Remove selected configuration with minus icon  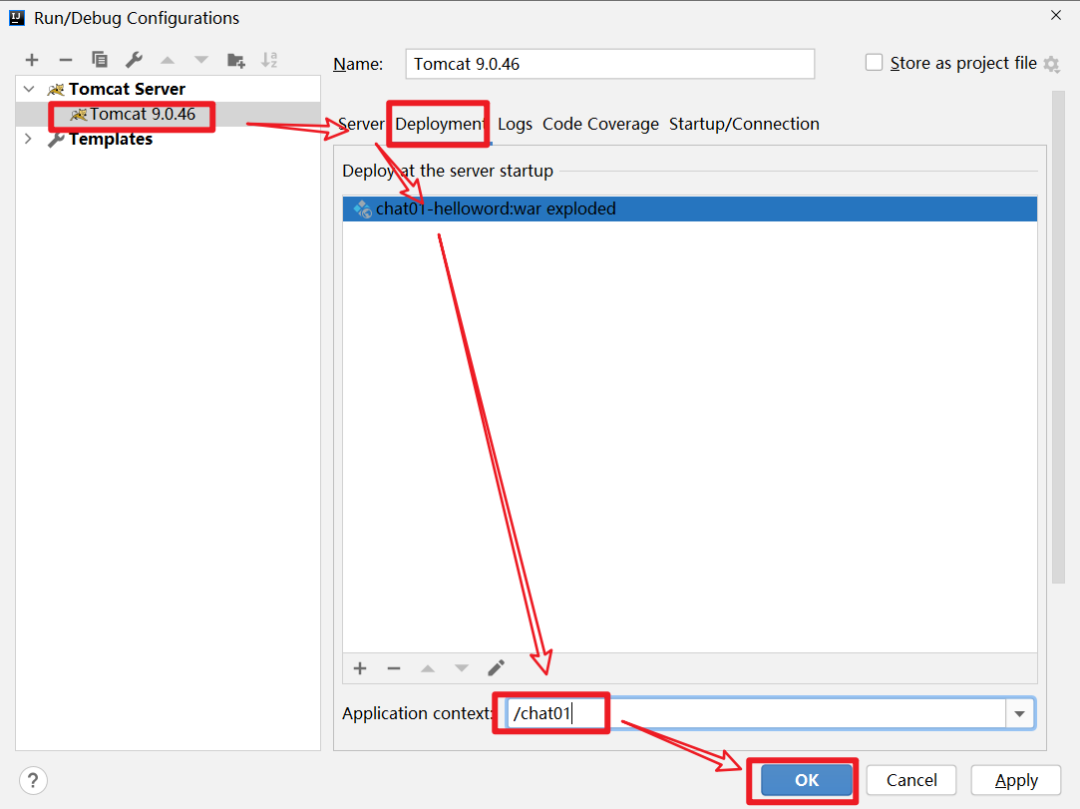click(x=65, y=61)
